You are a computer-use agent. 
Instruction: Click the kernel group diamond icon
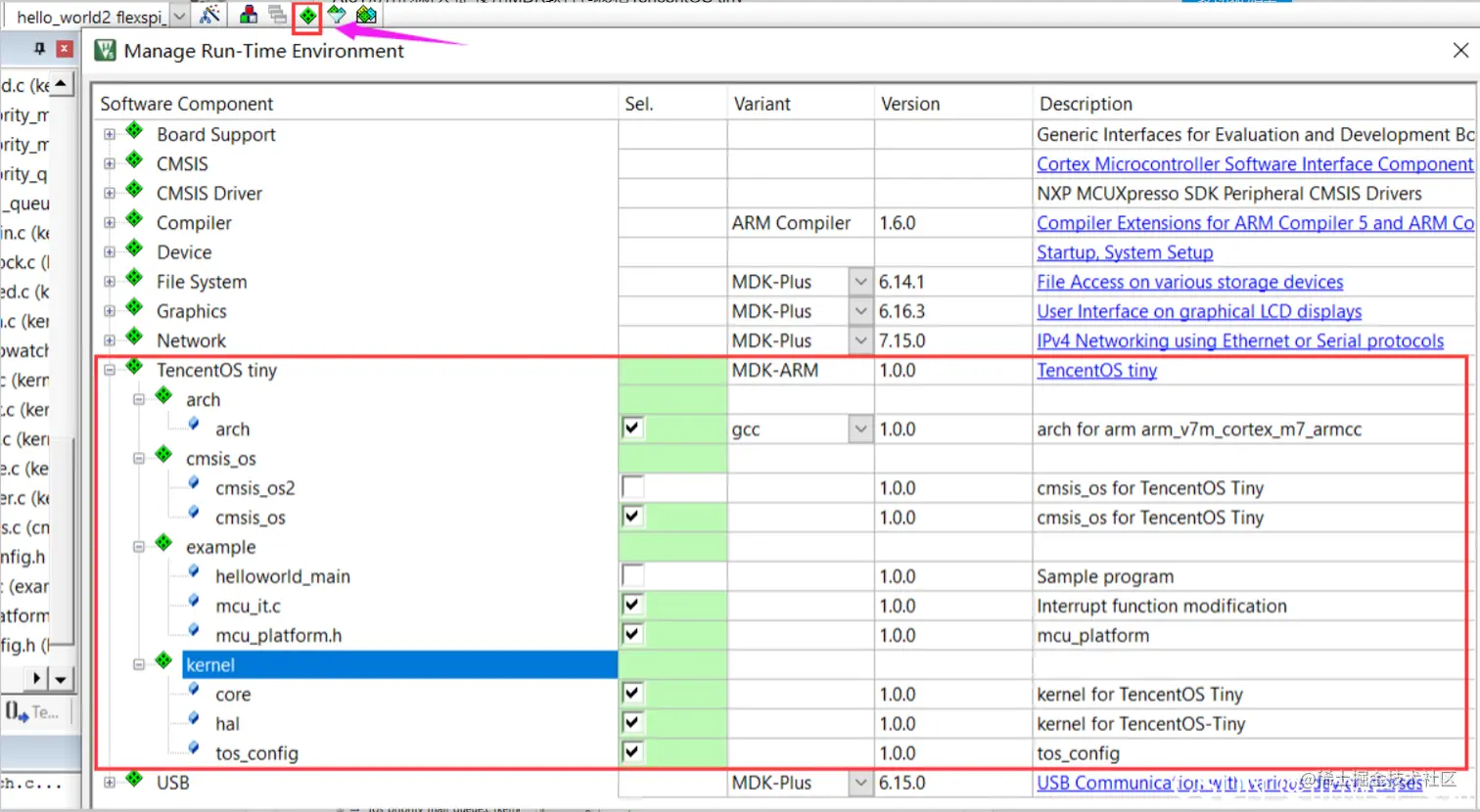click(164, 661)
